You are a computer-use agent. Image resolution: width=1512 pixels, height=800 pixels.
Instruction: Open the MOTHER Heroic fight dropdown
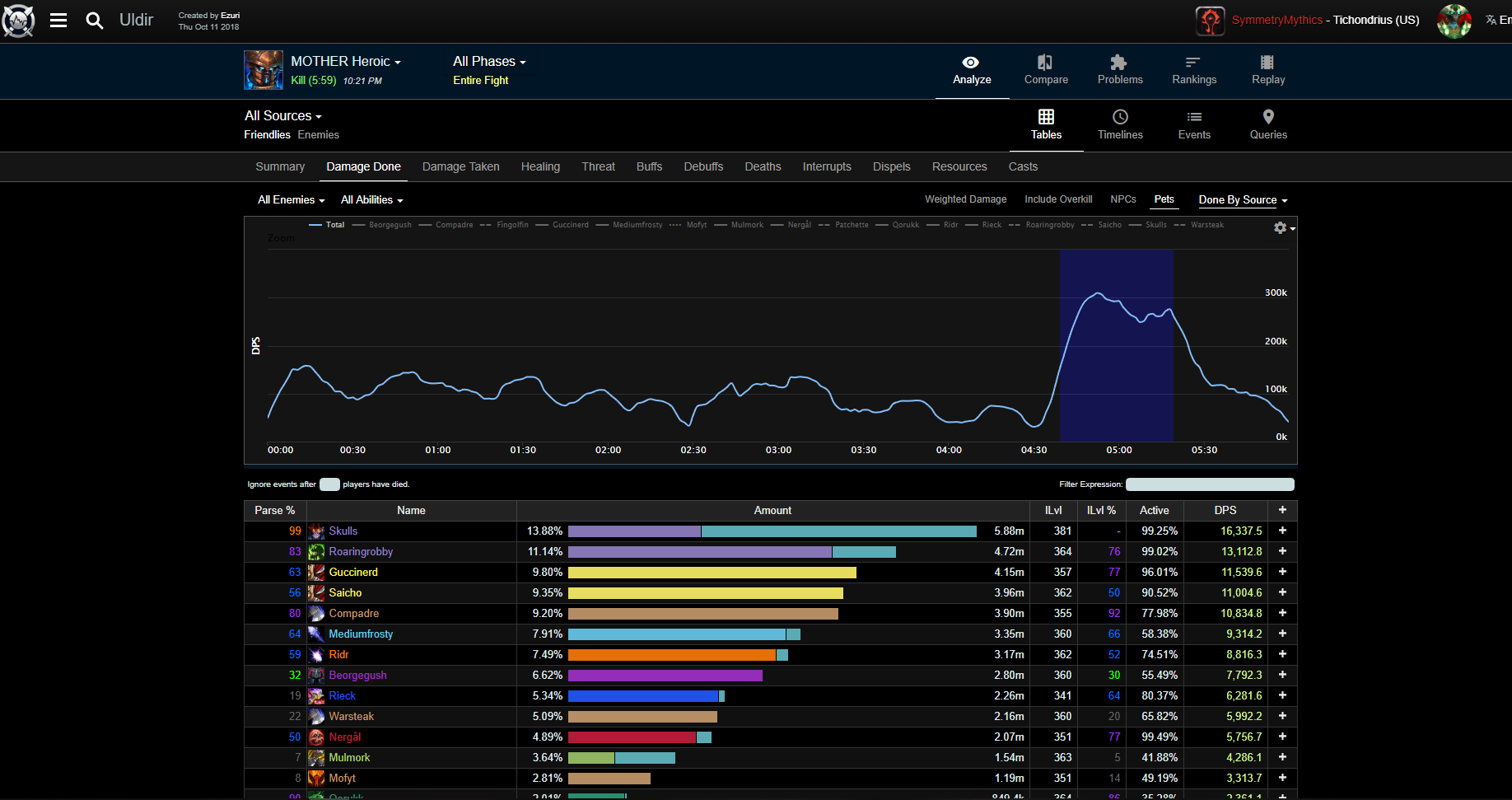coord(346,62)
